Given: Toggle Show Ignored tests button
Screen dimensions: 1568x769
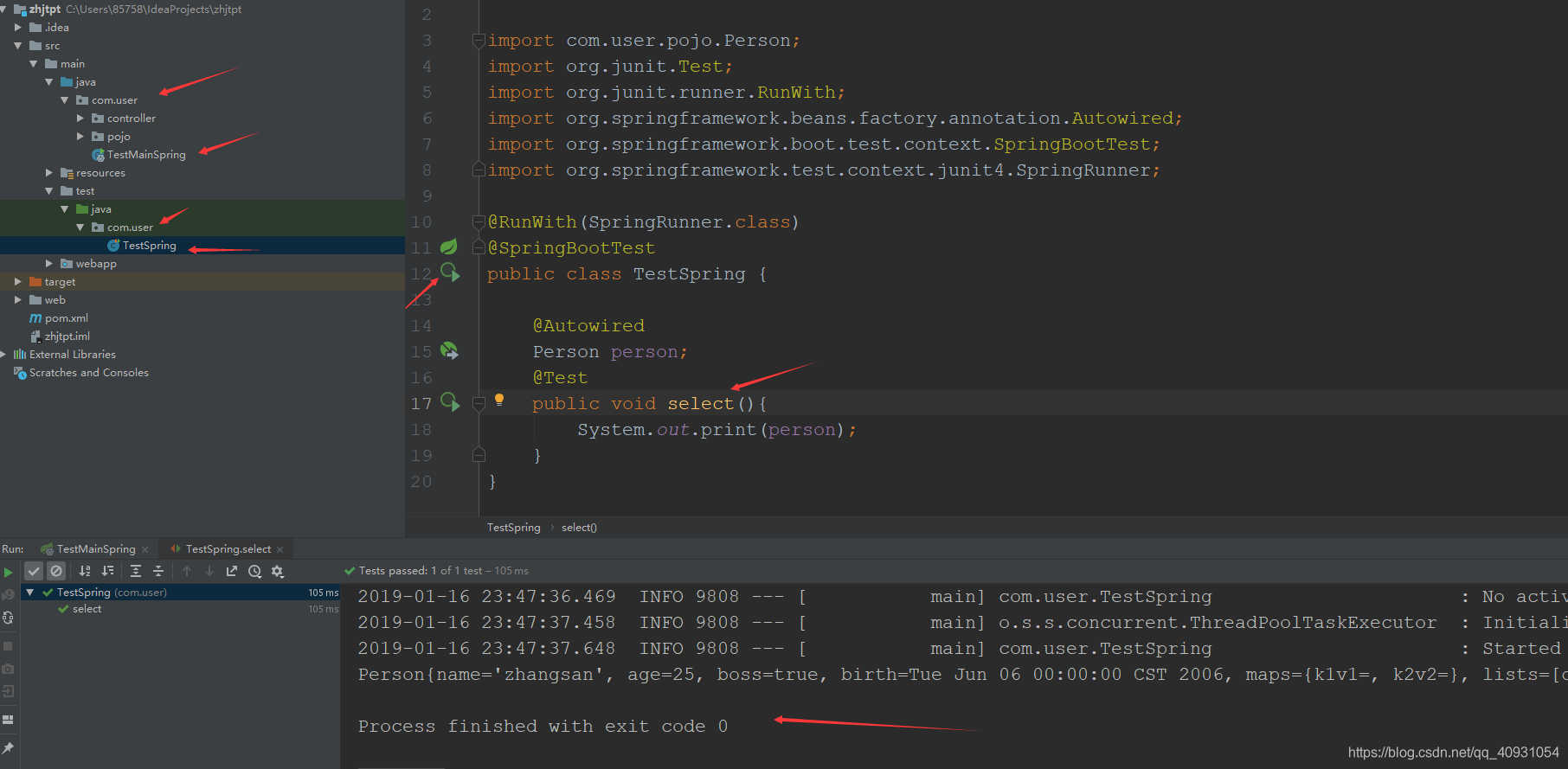Looking at the screenshot, I should point(56,571).
